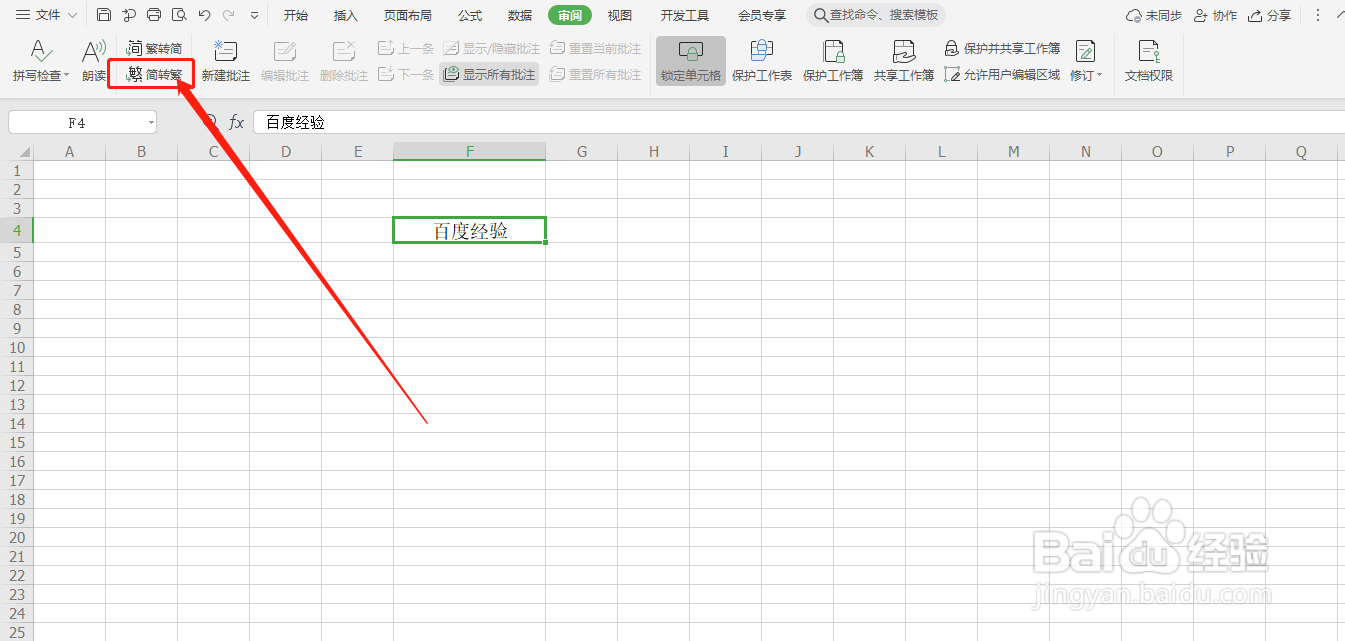Switch to the 页面布局 tab

coord(408,15)
